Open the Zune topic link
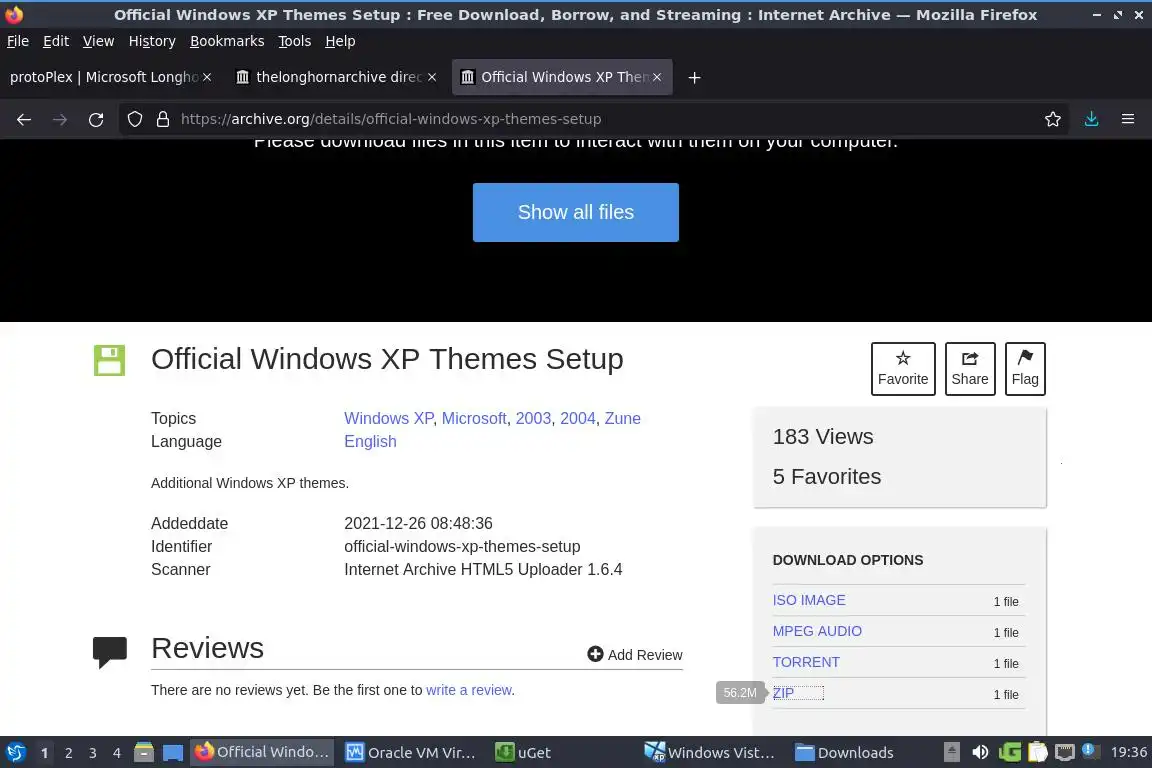This screenshot has width=1152, height=768. [622, 418]
